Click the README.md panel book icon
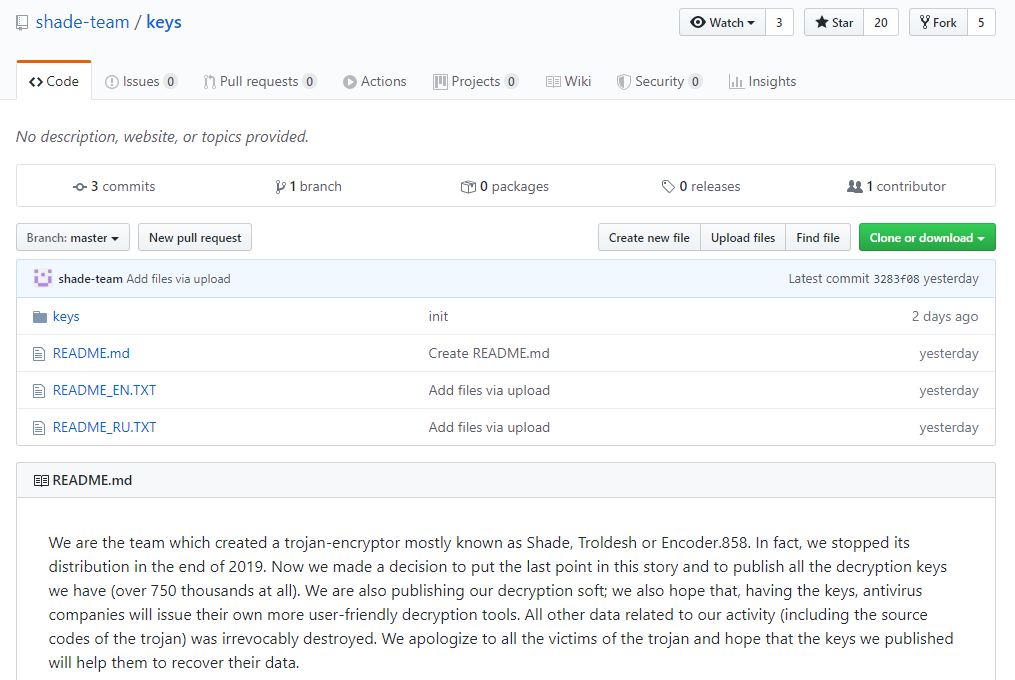This screenshot has width=1015, height=680. coord(41,481)
